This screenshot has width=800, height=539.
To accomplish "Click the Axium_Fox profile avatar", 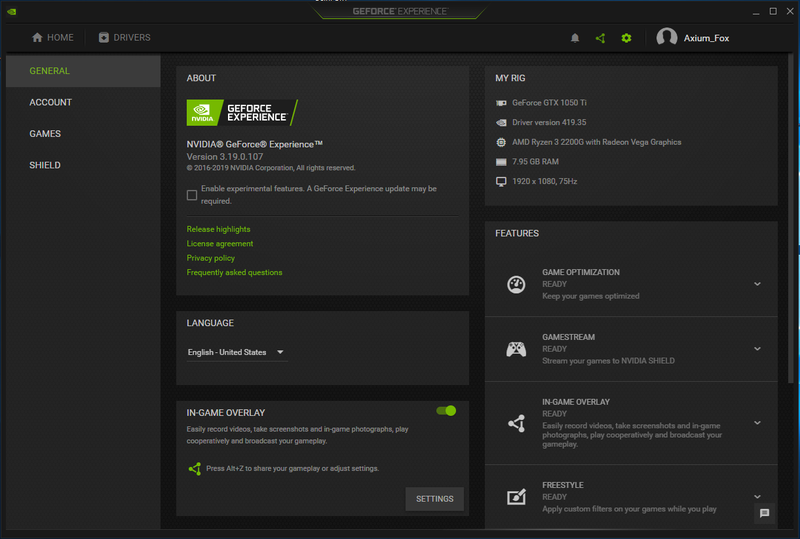I will click(x=667, y=37).
